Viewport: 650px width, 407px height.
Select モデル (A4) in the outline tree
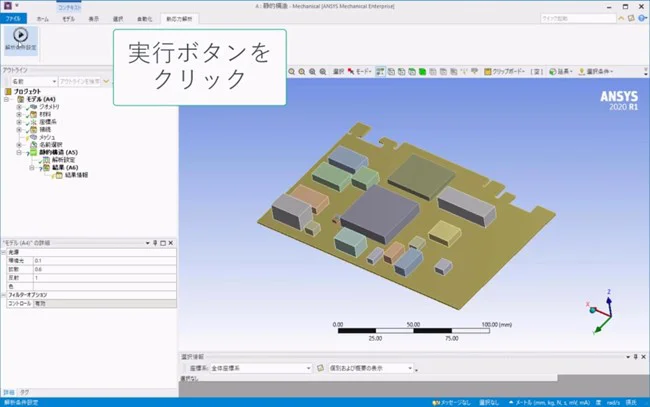41,99
